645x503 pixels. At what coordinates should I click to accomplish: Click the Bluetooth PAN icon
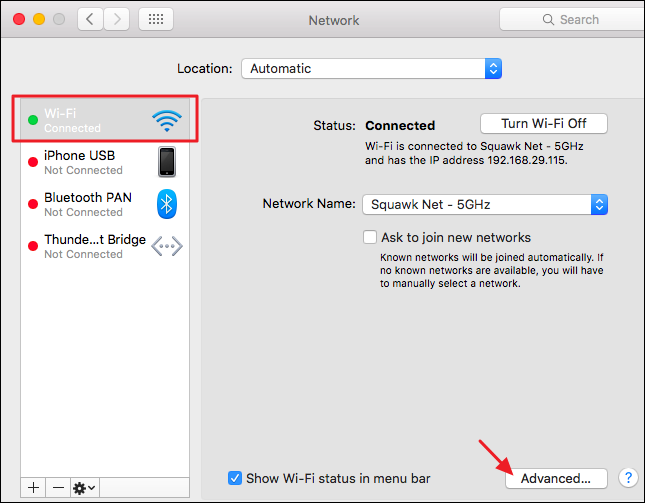point(167,204)
